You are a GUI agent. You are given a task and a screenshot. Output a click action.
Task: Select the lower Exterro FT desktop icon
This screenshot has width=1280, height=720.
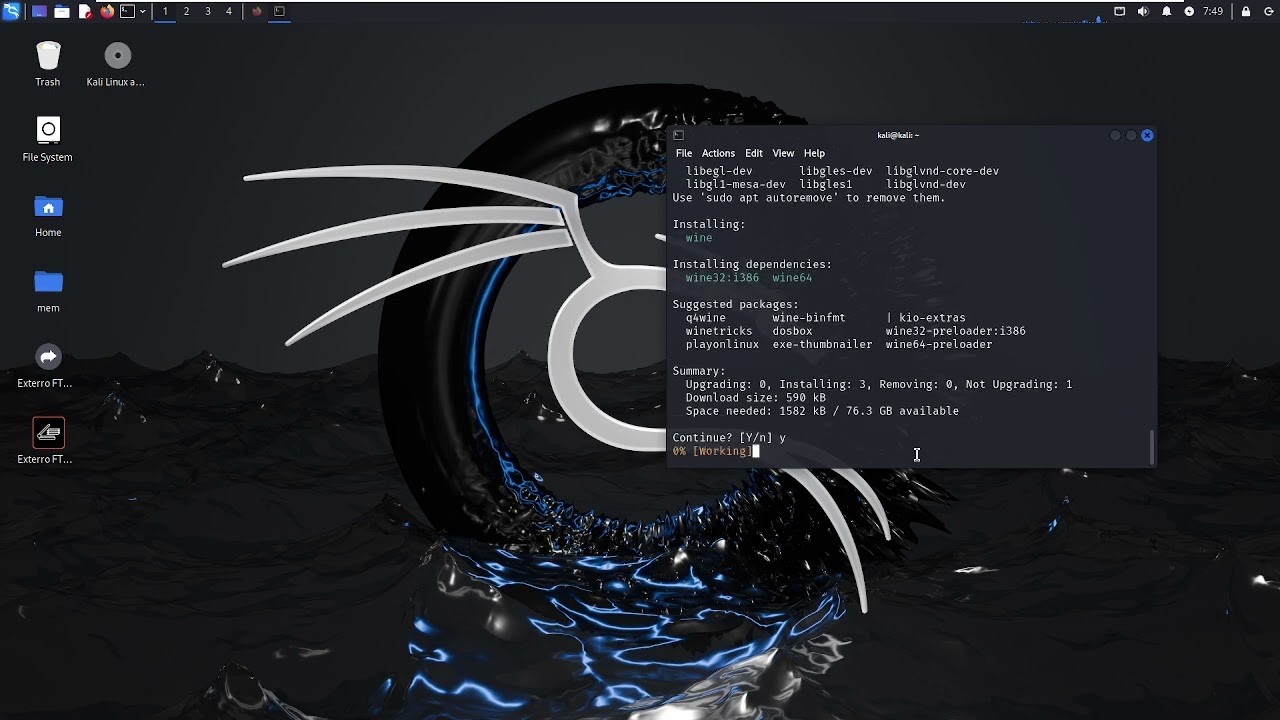[46, 441]
